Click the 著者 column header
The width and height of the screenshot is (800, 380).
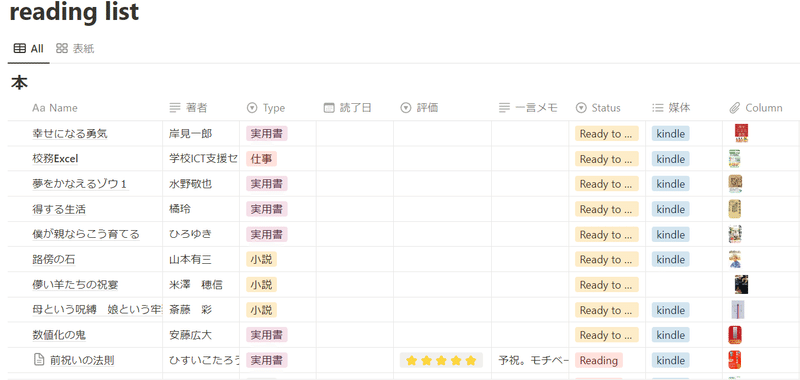point(189,108)
